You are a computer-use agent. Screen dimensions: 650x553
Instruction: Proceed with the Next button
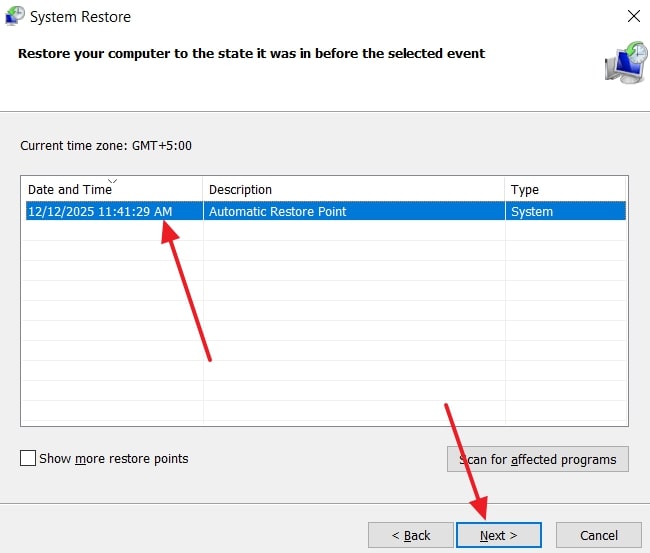499,535
